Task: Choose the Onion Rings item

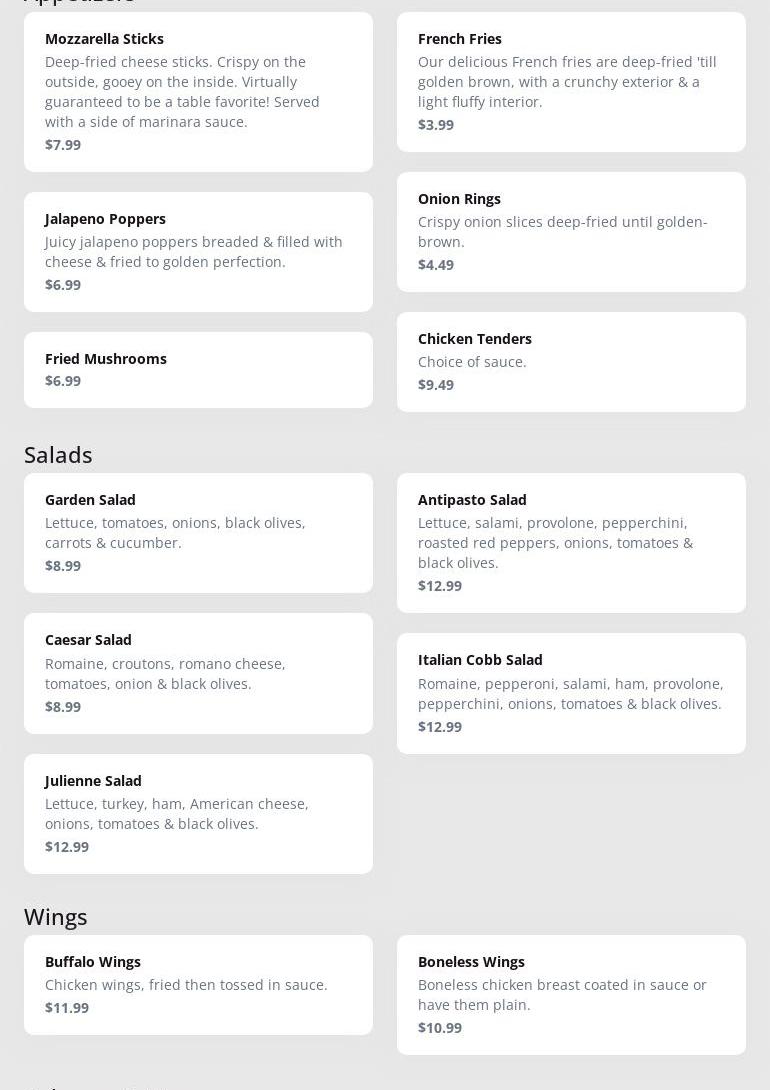Action: pos(571,231)
